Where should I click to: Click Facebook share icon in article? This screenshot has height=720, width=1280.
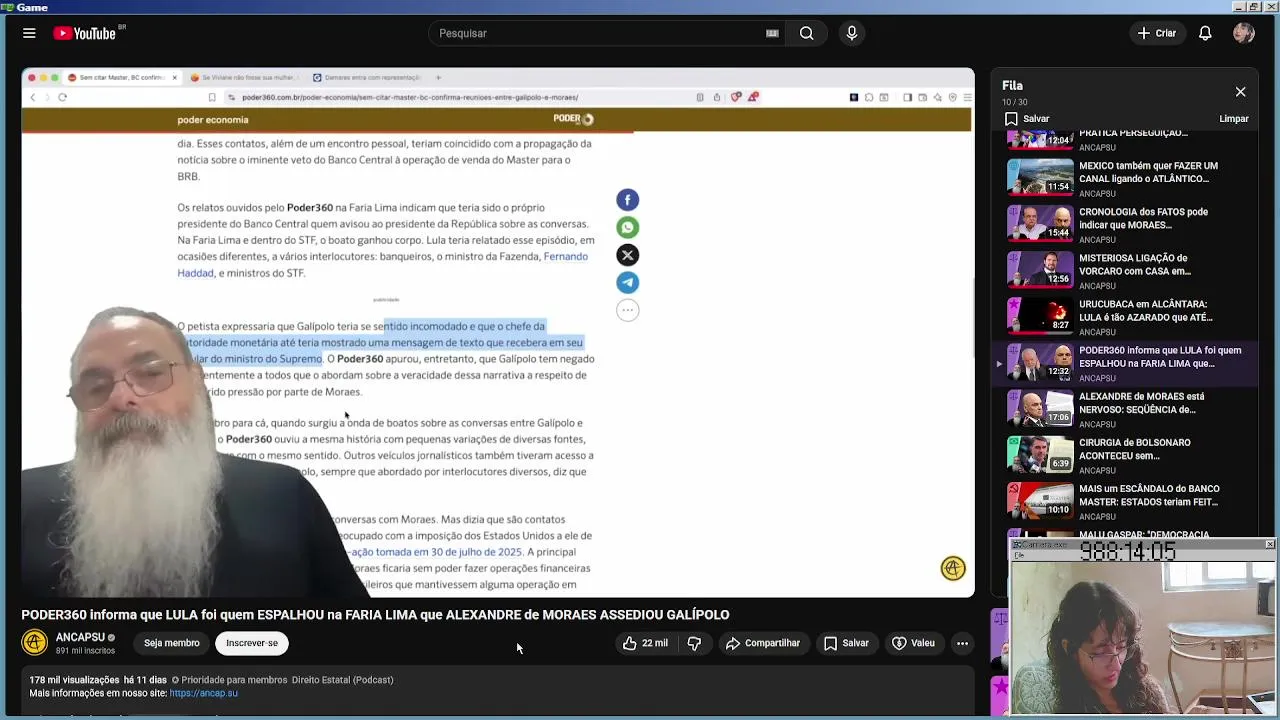click(627, 200)
